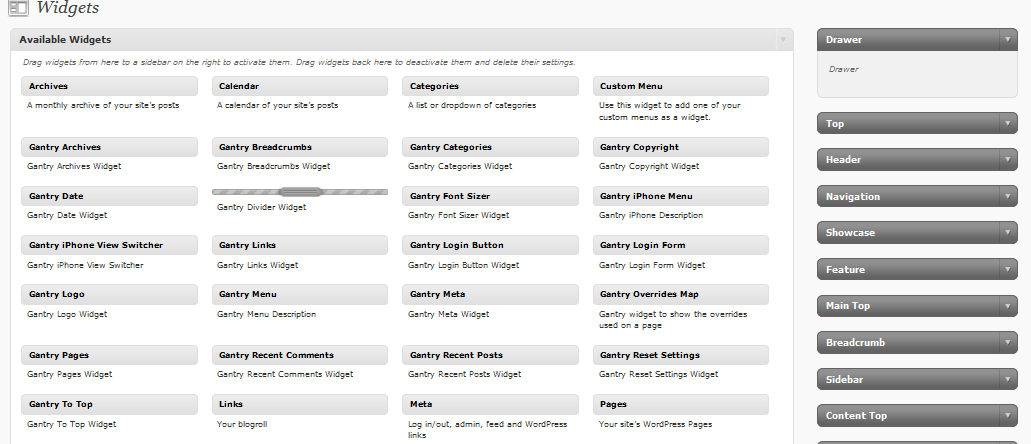Expand the Content Top sidebar arrow

pyautogui.click(x=1007, y=416)
